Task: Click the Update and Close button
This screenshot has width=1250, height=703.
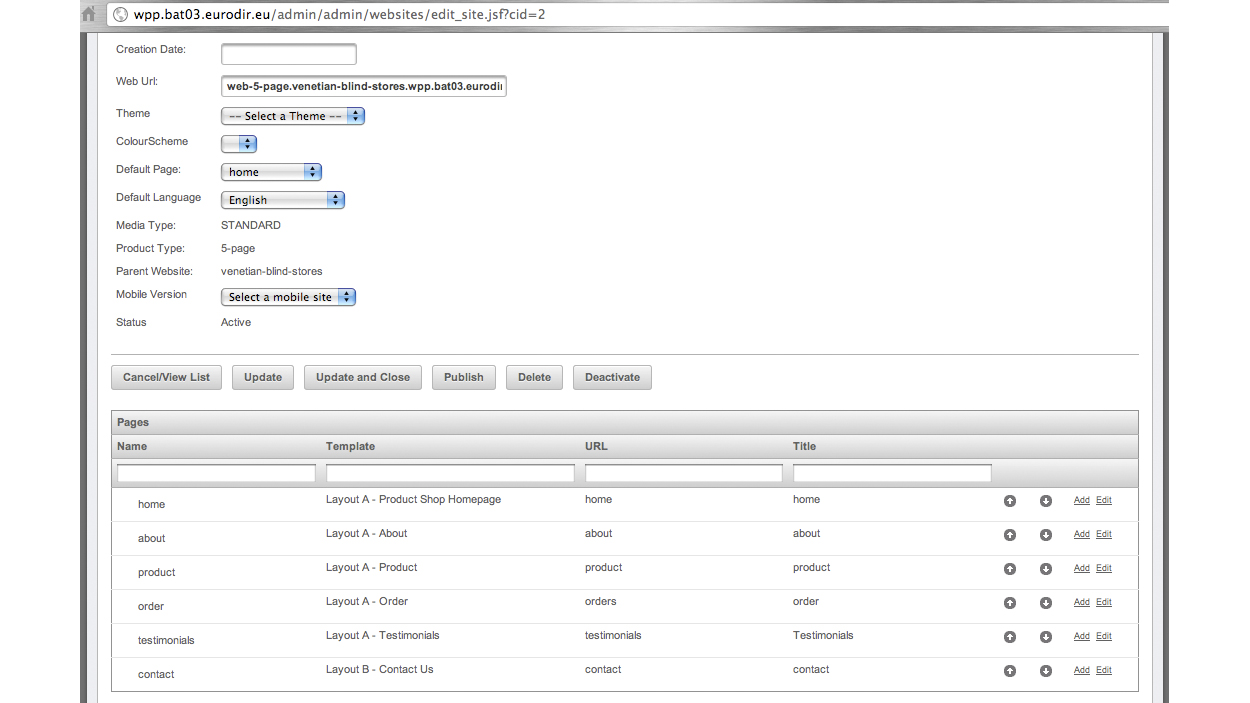Action: tap(363, 377)
